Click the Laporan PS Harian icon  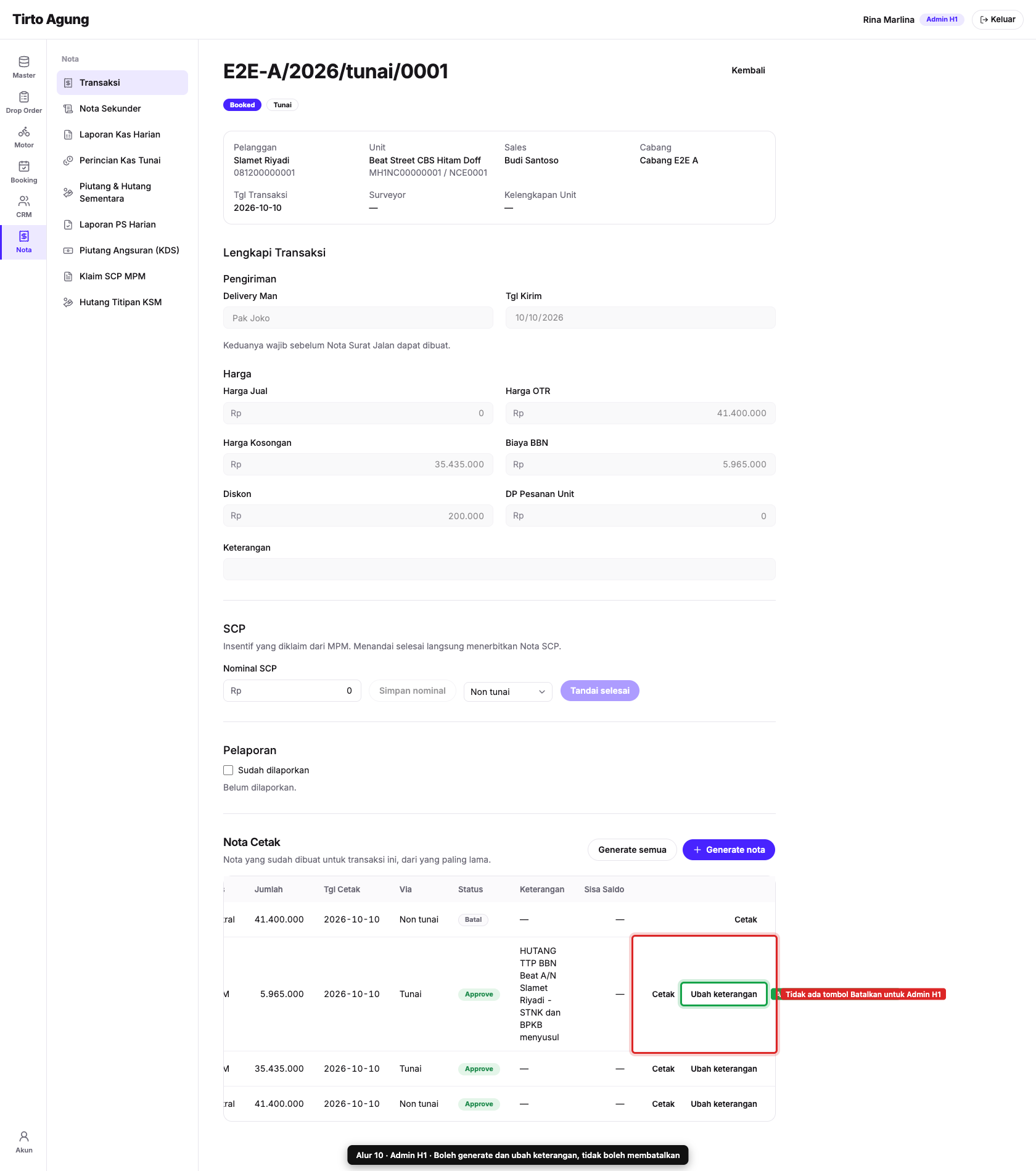point(68,224)
